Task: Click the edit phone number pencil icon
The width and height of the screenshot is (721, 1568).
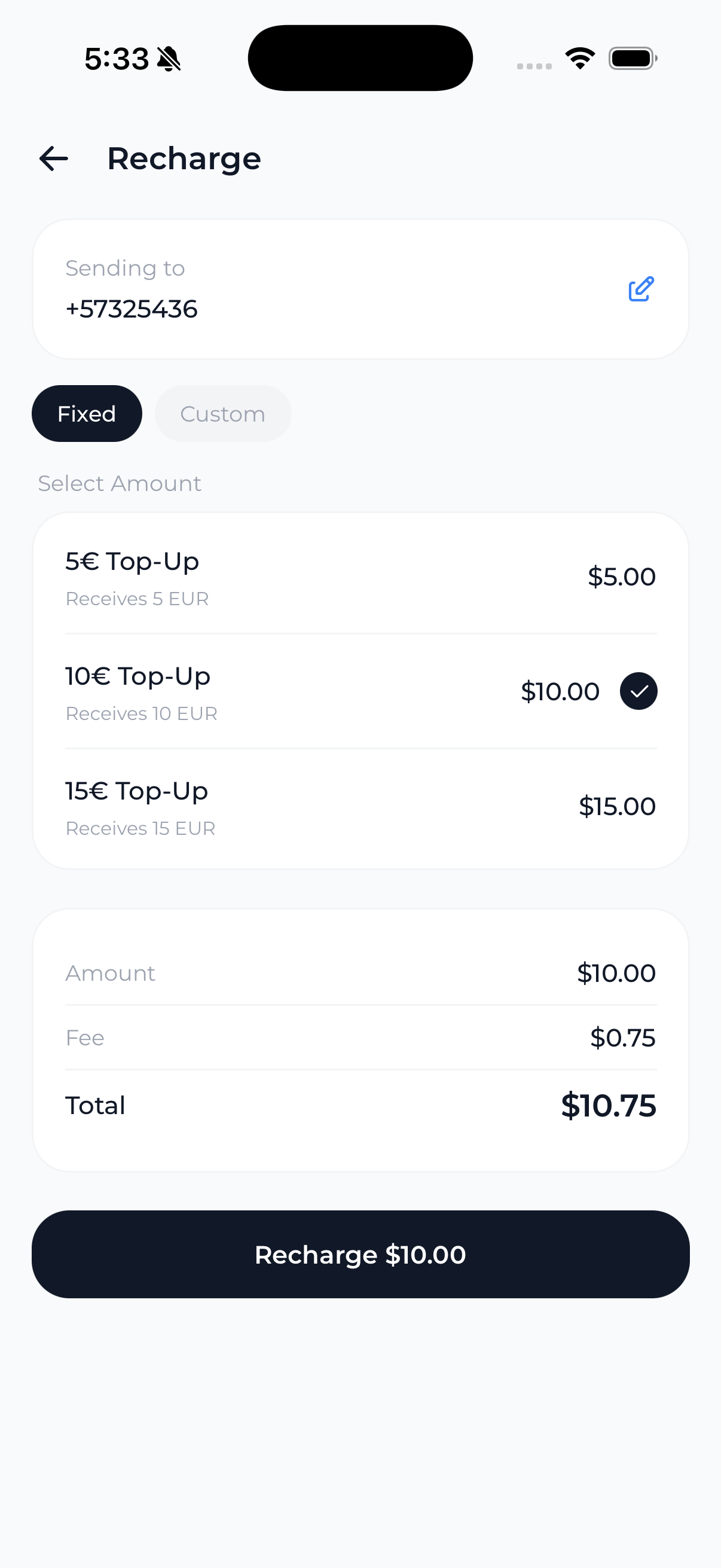Action: (x=641, y=289)
